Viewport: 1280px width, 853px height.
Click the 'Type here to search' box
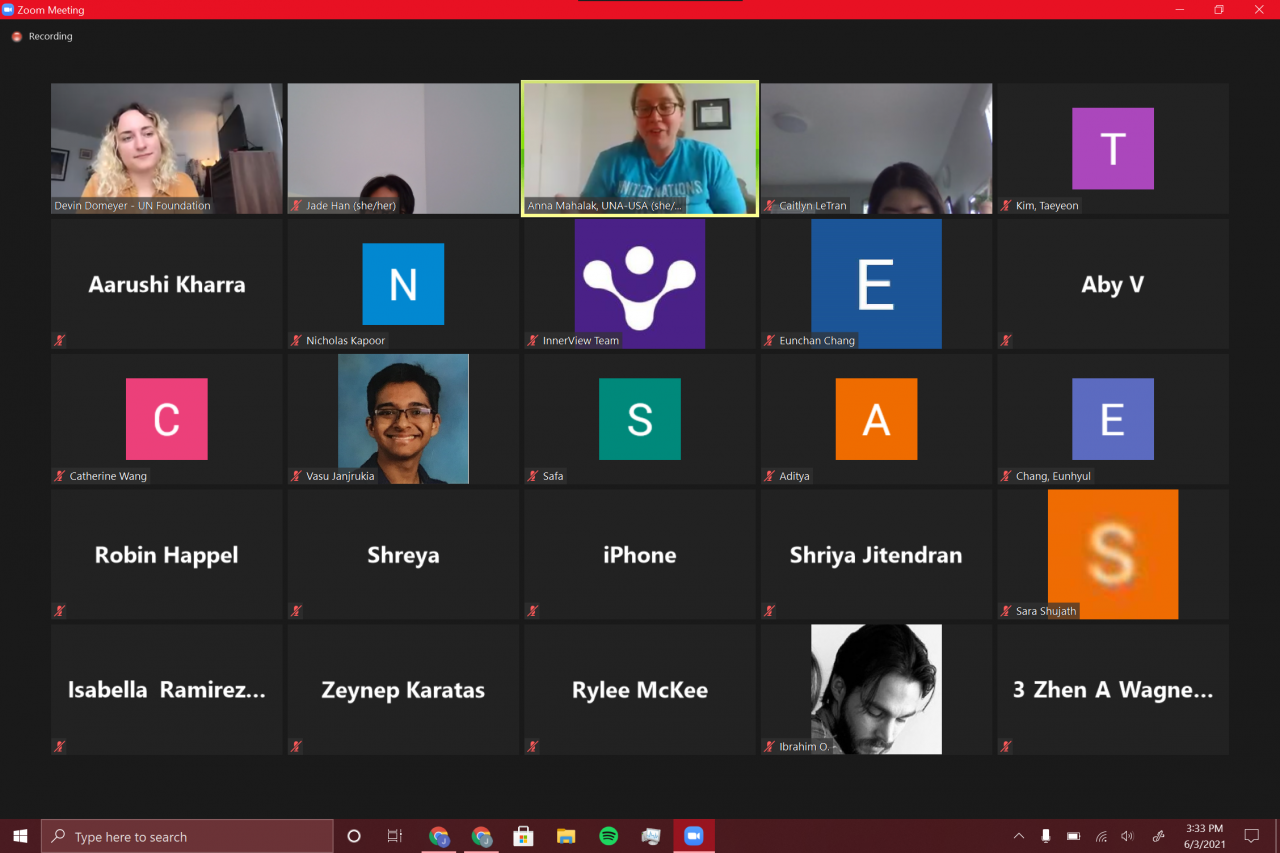pos(187,836)
